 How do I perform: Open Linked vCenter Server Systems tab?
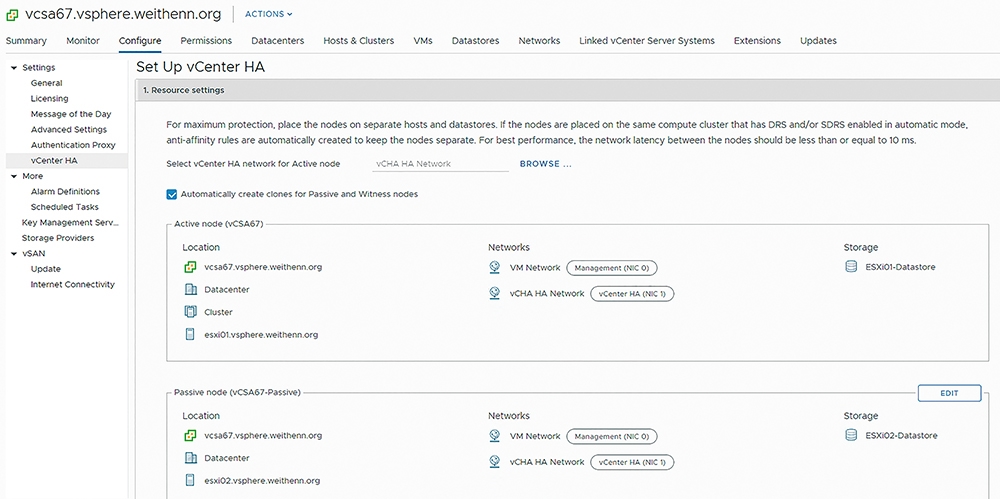tap(647, 41)
